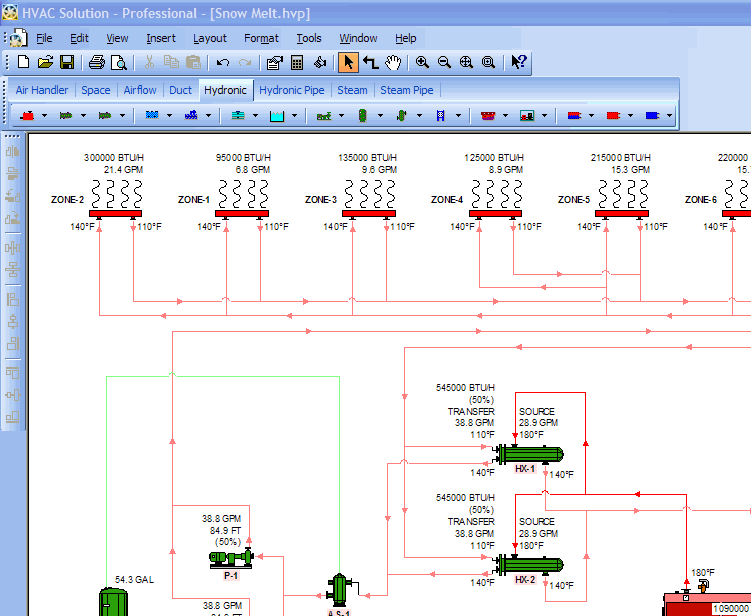The image size is (751, 616).
Task: Open dropdown beside green pump icon
Action: tap(341, 115)
